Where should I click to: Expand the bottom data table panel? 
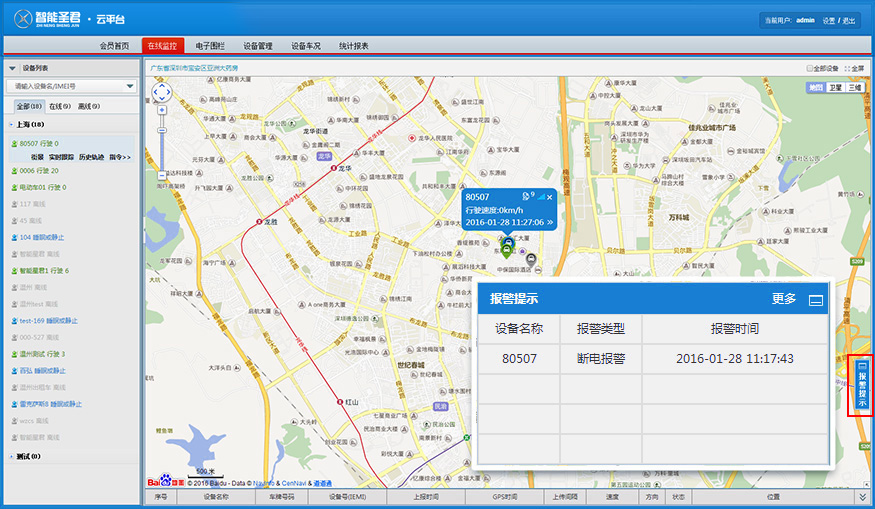click(x=861, y=496)
